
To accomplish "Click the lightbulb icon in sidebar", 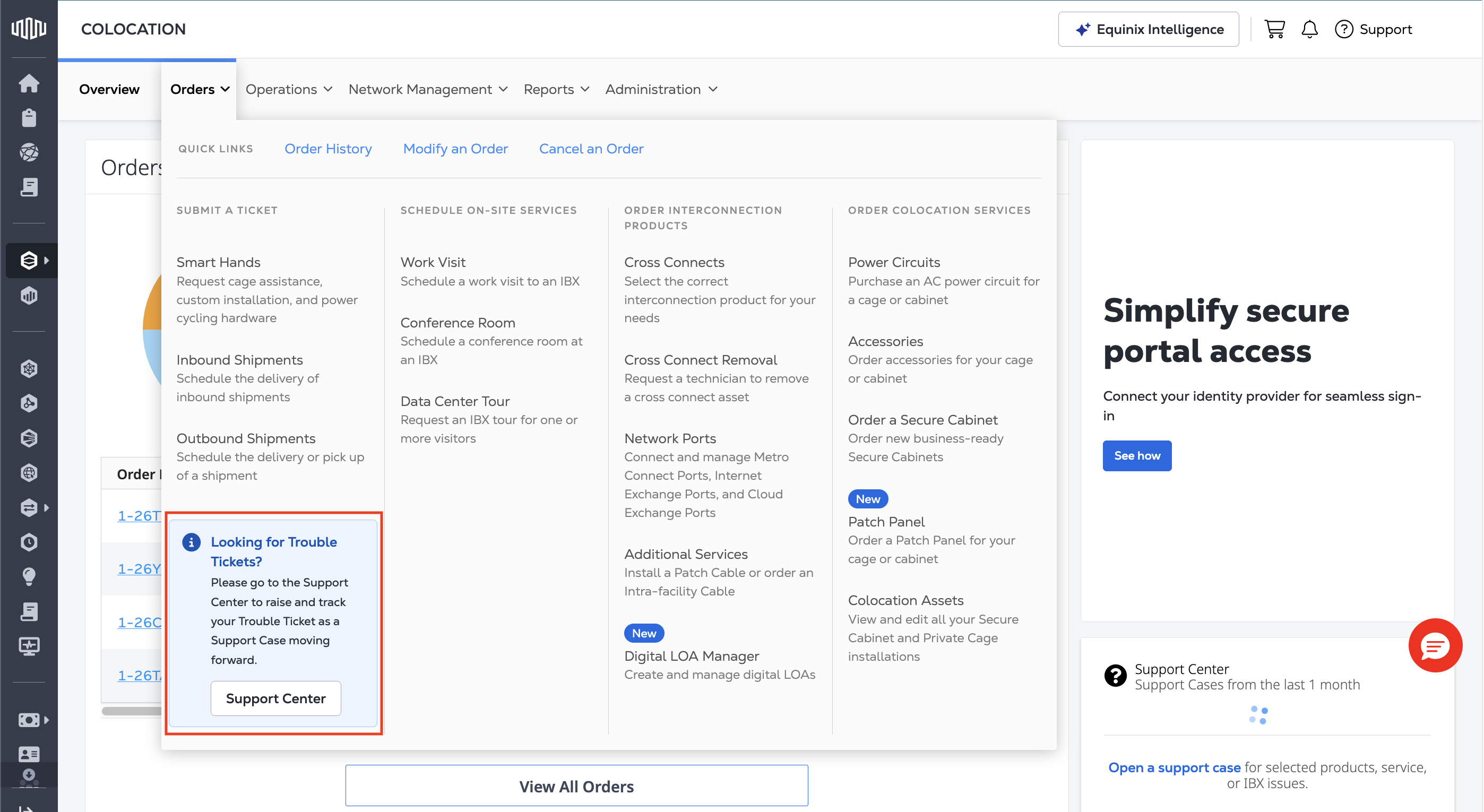I will [x=28, y=576].
